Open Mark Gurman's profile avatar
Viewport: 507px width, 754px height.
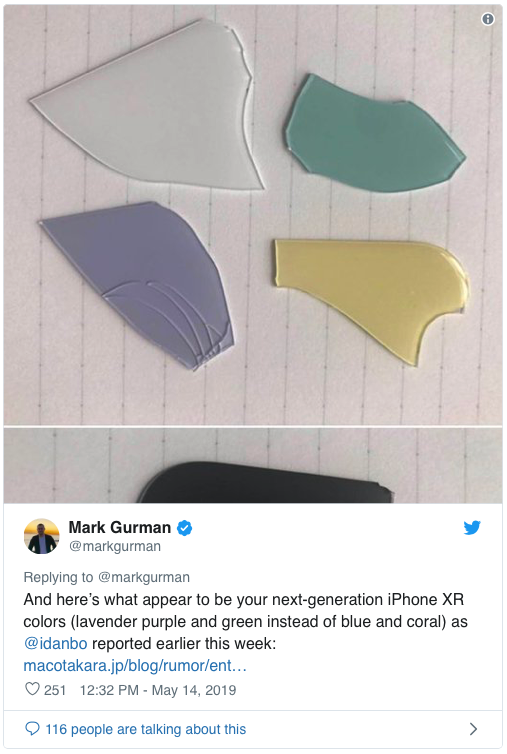point(41,536)
